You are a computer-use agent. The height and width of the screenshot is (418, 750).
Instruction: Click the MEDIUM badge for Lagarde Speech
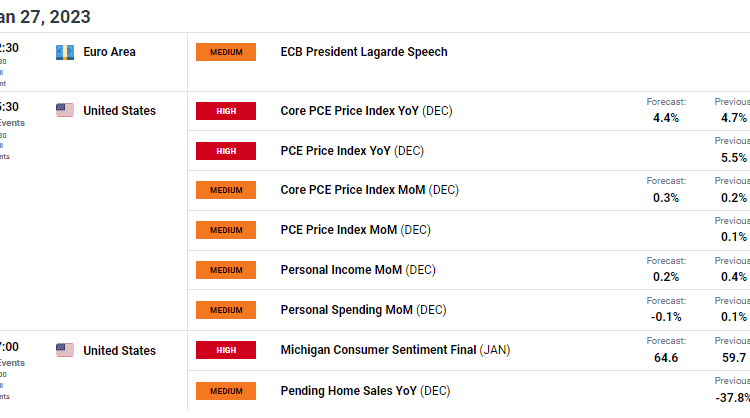point(226,52)
